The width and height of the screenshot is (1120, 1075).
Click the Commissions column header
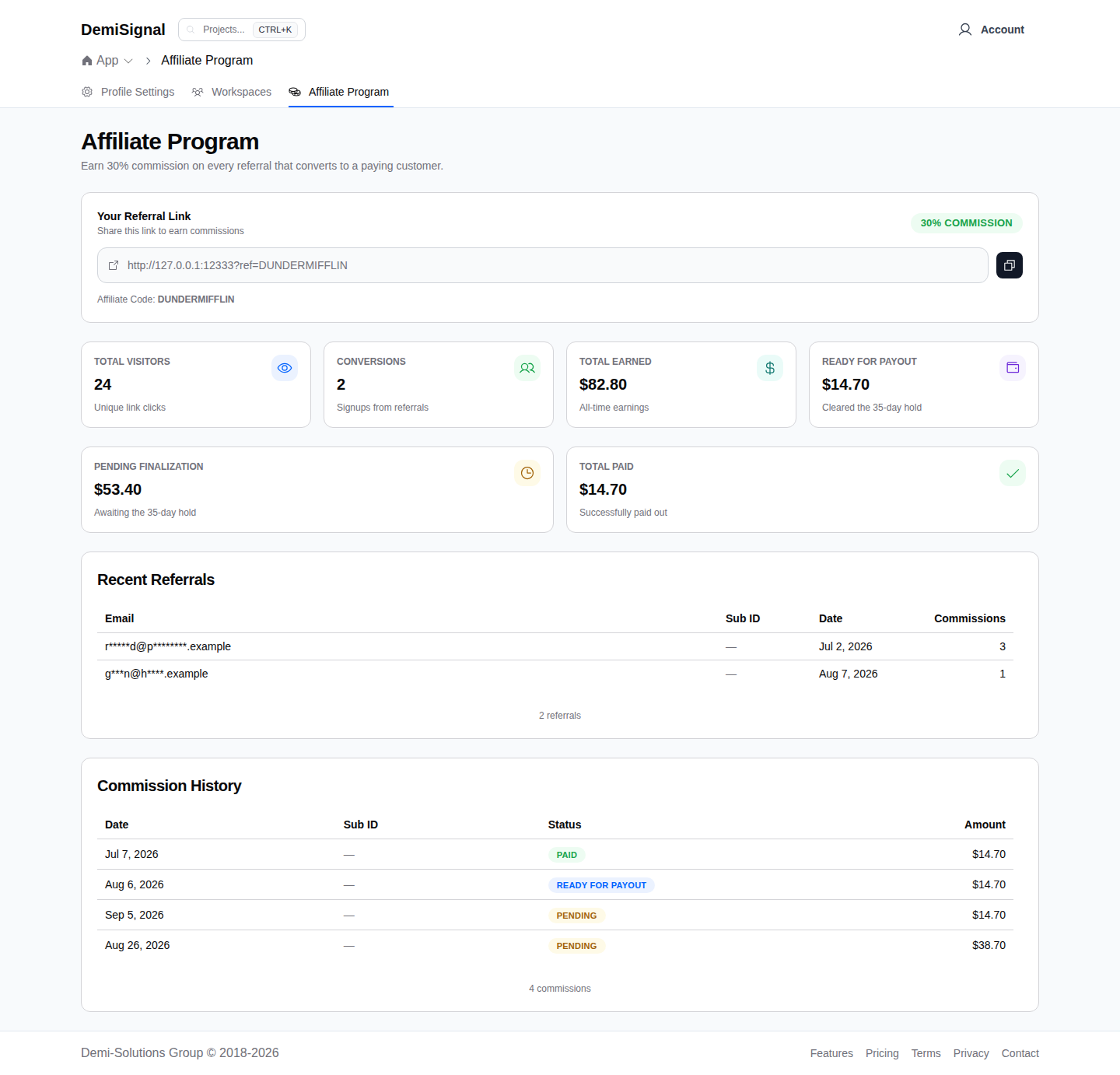point(970,618)
